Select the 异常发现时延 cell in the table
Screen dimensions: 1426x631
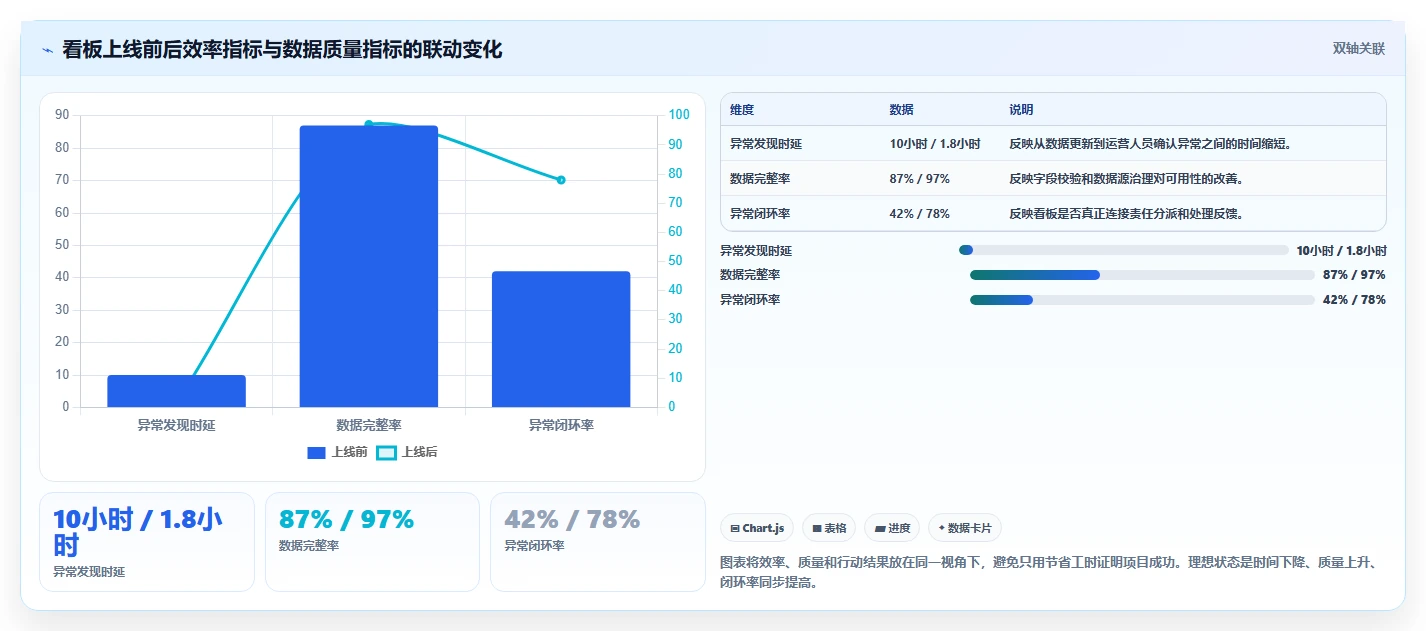coord(766,144)
